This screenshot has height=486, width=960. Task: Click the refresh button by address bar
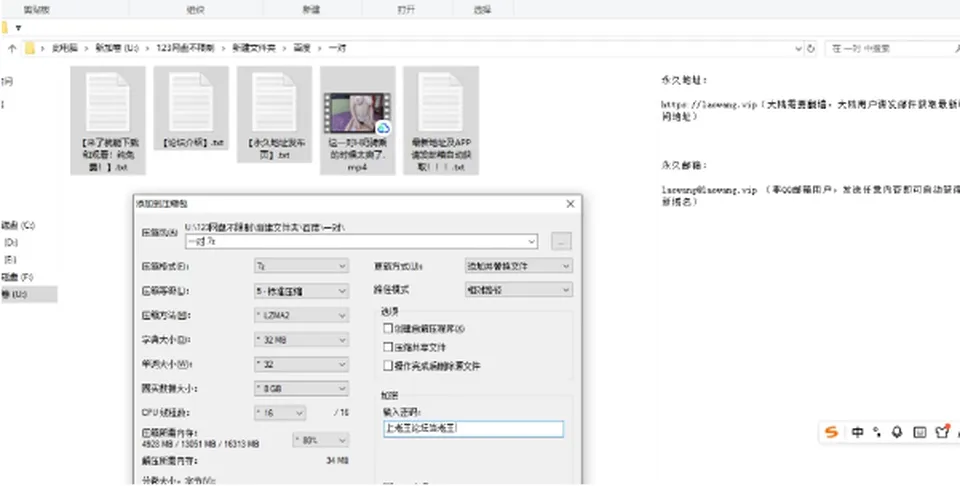click(x=812, y=48)
